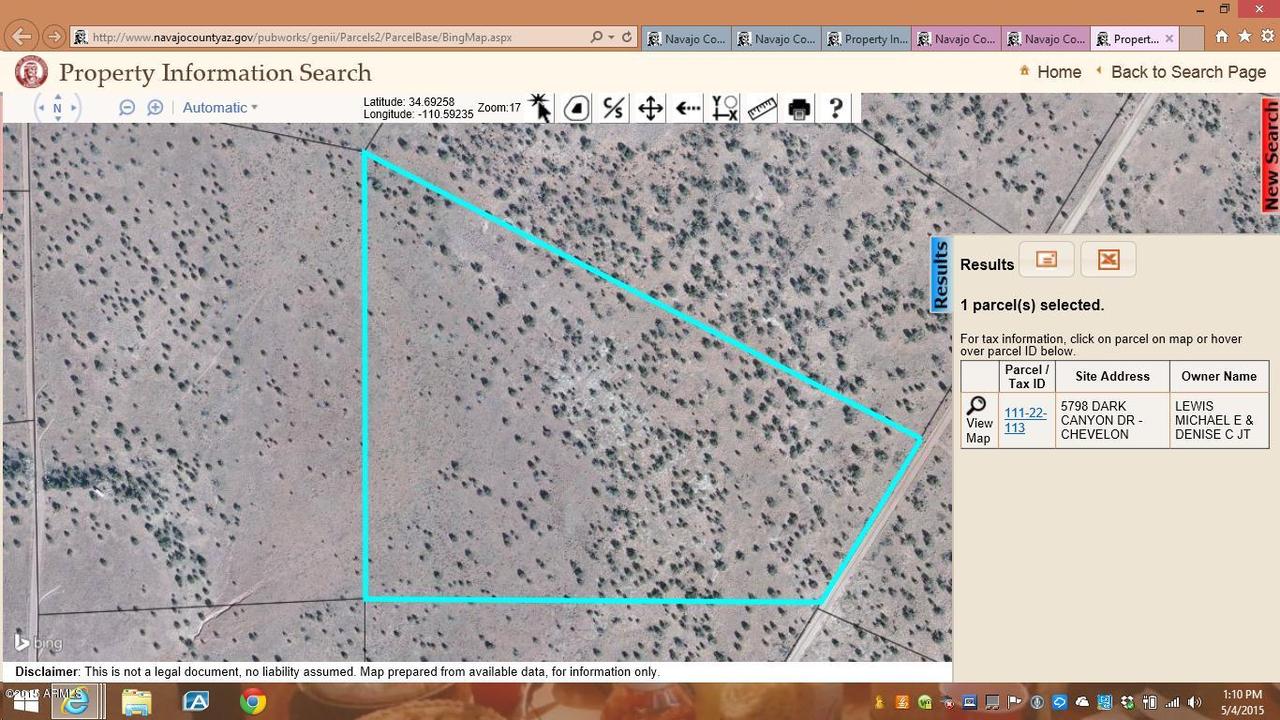This screenshot has height=720, width=1280.
Task: Open the map help tool
Action: tap(835, 108)
